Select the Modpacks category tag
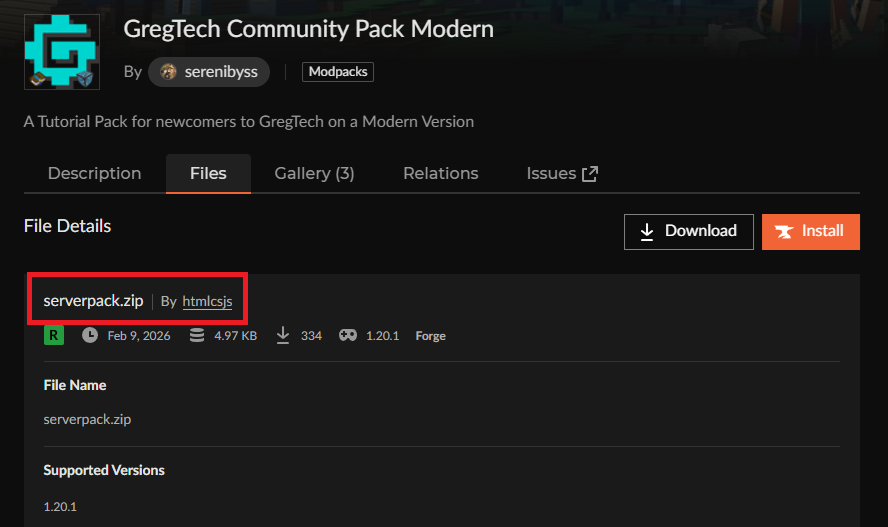Screen dimensions: 888x527 (338, 72)
